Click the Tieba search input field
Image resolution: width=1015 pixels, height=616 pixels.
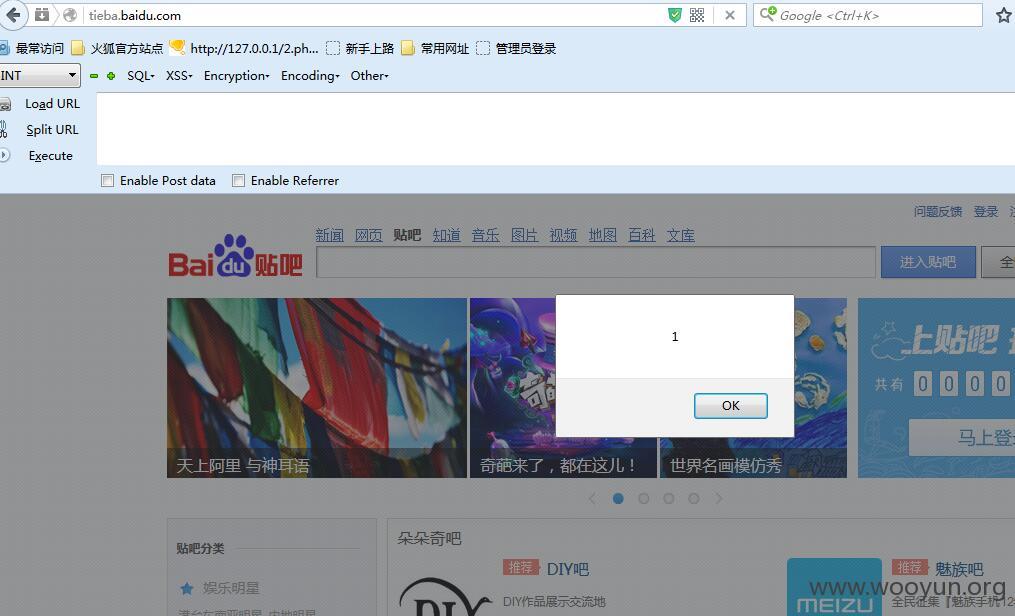596,262
